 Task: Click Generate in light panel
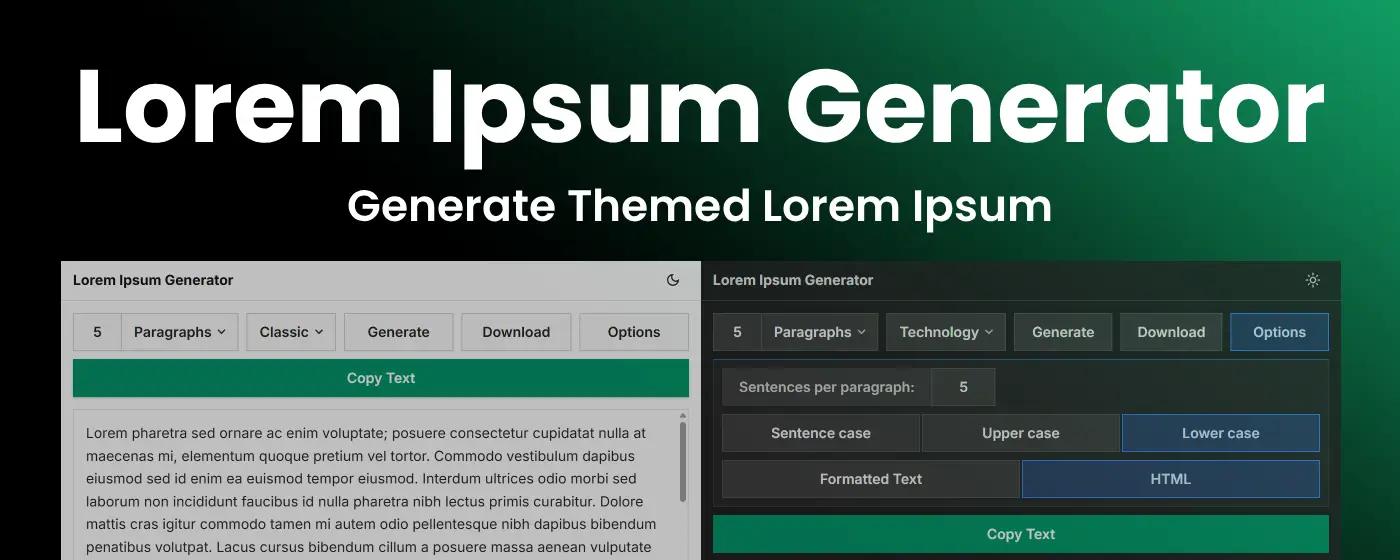[x=398, y=332]
